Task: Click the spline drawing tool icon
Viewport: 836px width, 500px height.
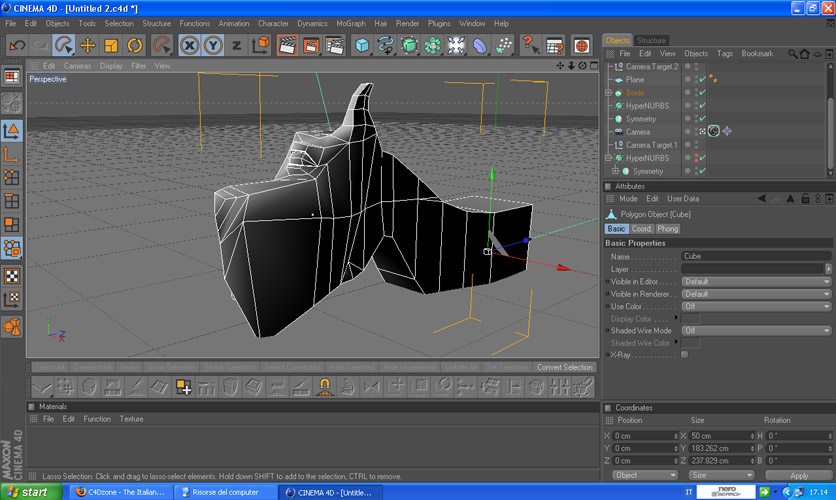Action: coord(386,45)
